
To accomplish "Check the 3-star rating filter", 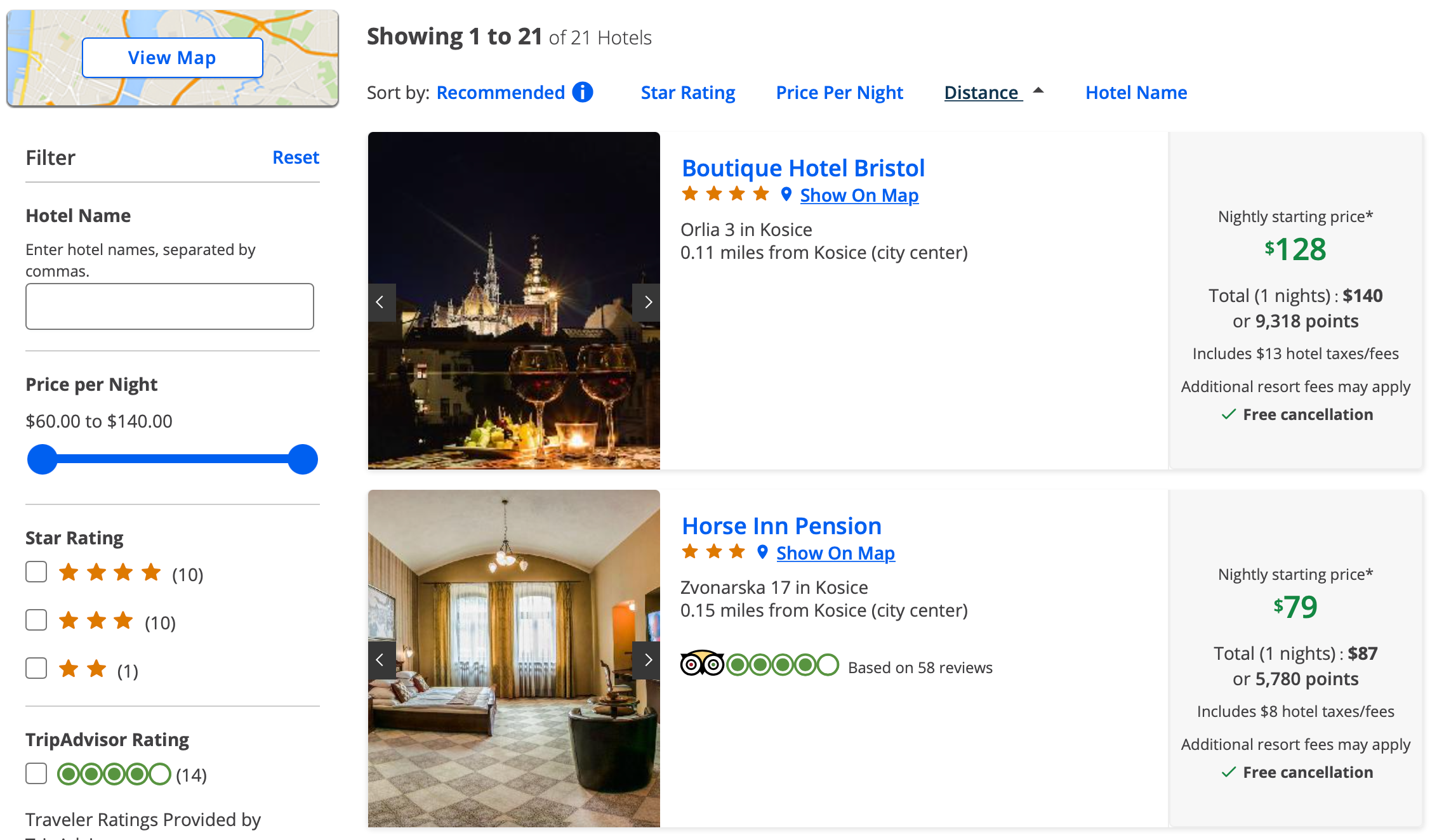I will point(36,620).
